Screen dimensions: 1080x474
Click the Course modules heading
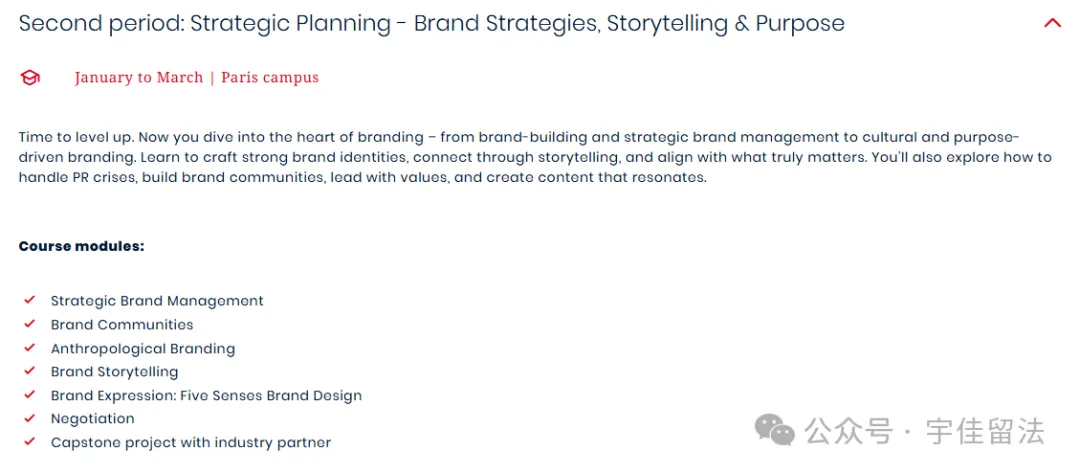tap(81, 246)
